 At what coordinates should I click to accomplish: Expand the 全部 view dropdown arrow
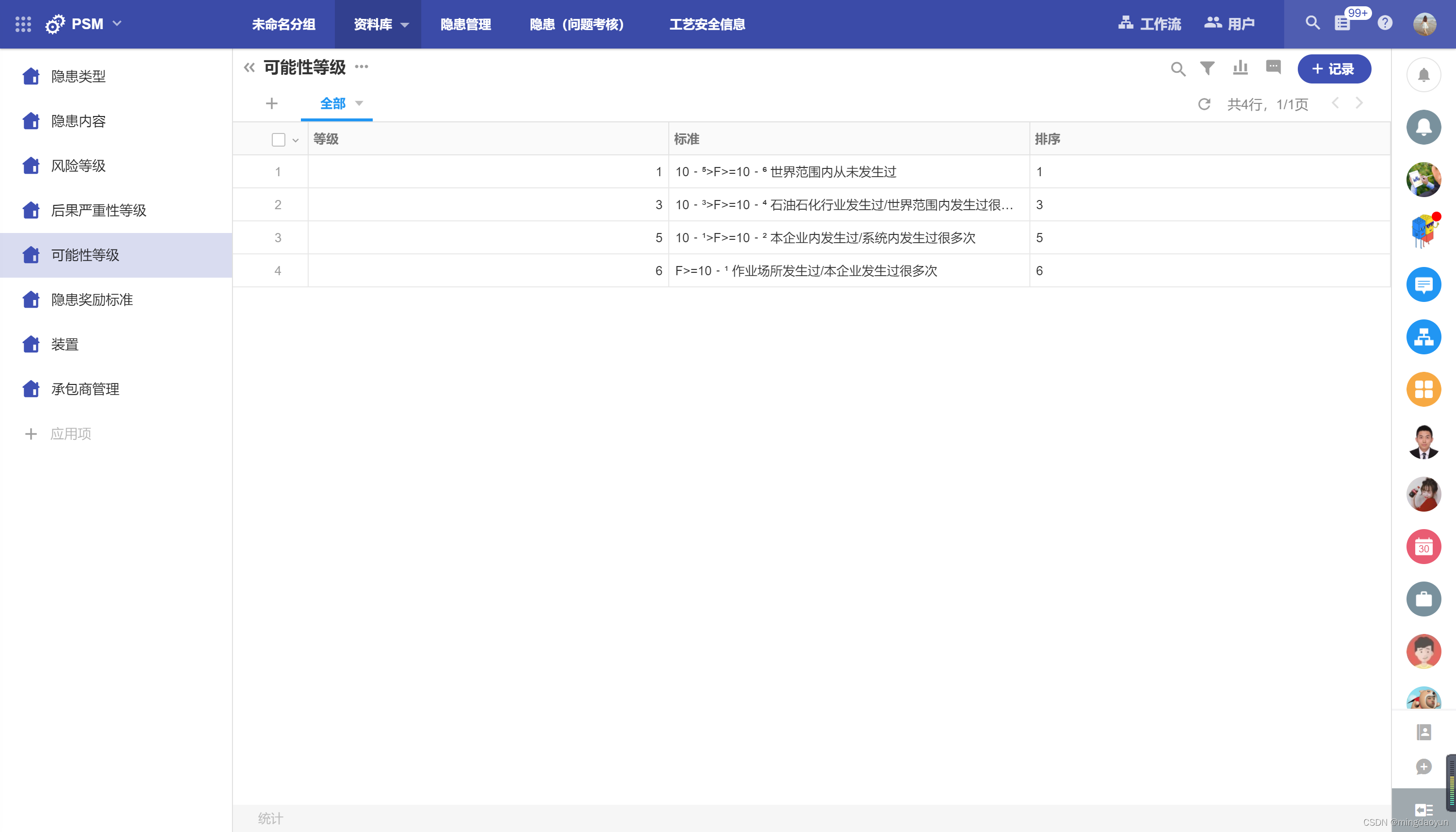(x=359, y=103)
